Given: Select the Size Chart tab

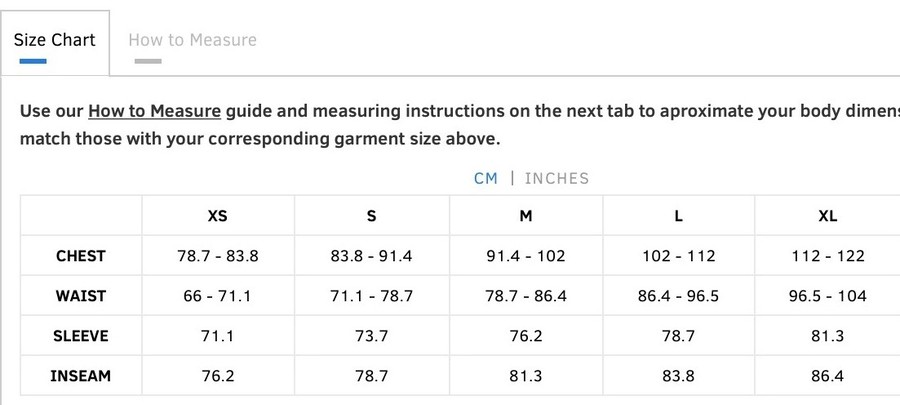Looking at the screenshot, I should coord(55,40).
